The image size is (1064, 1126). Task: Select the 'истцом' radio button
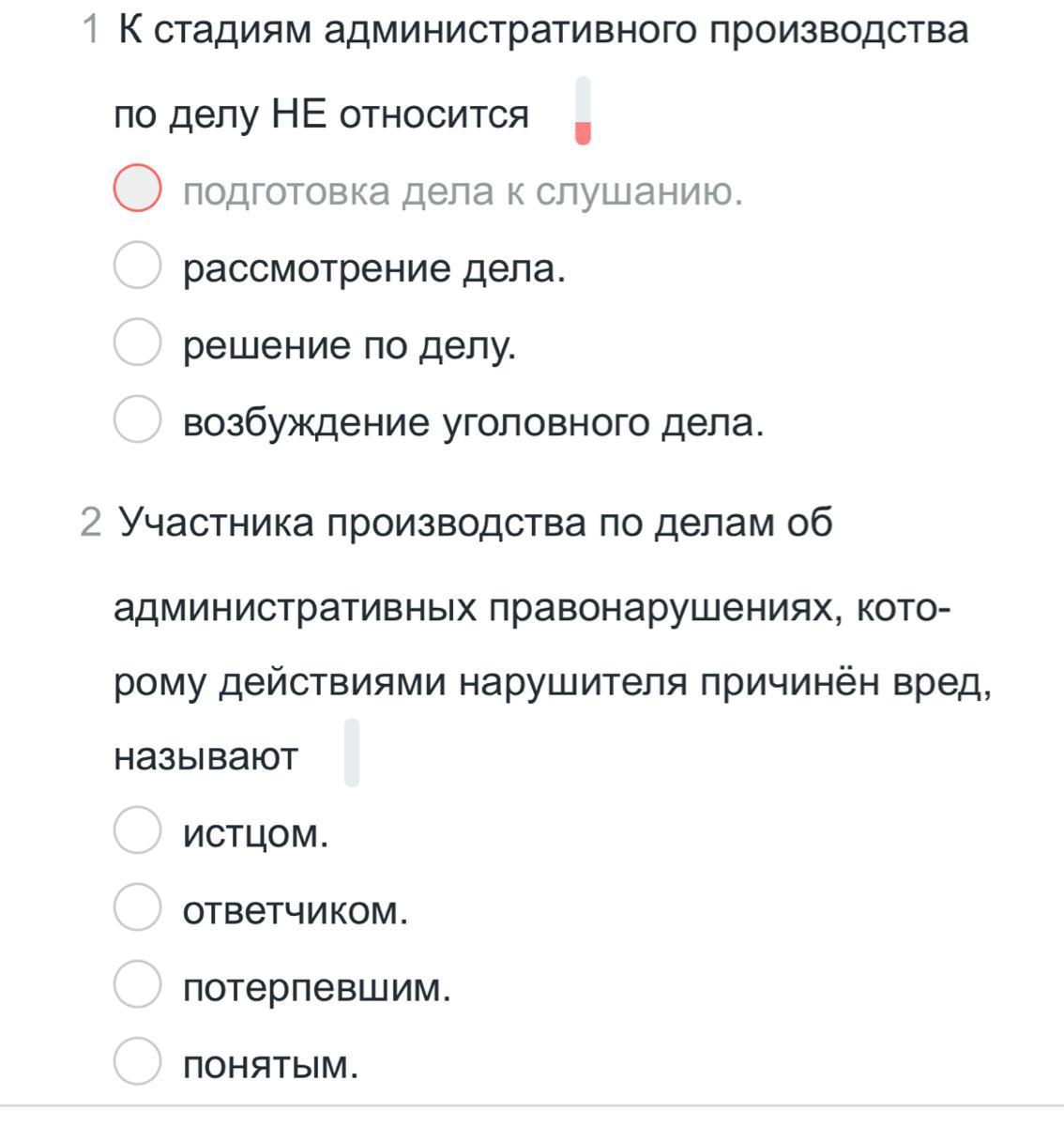click(x=137, y=830)
